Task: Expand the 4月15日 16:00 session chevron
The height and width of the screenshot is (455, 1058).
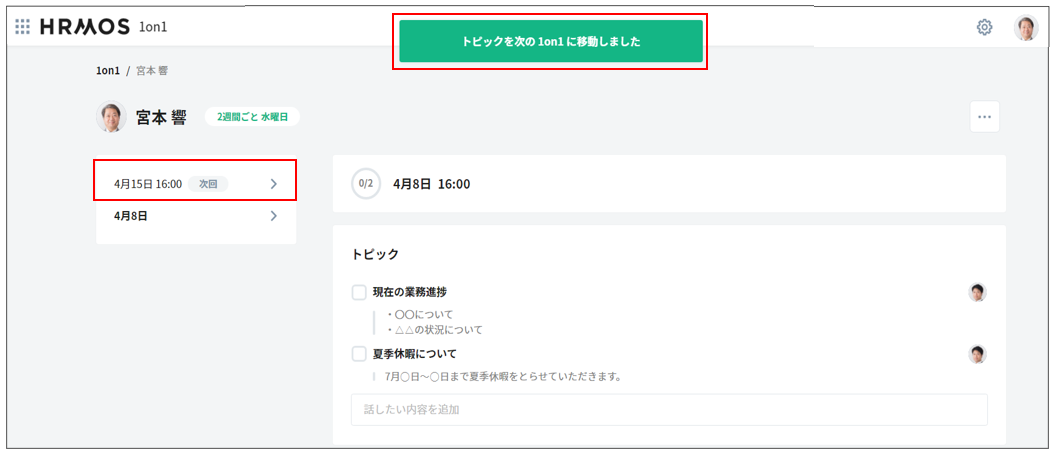Action: pyautogui.click(x=274, y=184)
